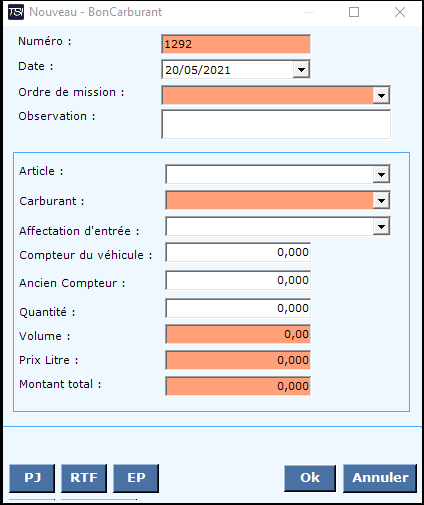
Task: Click into the Observation text box
Action: click(x=276, y=124)
